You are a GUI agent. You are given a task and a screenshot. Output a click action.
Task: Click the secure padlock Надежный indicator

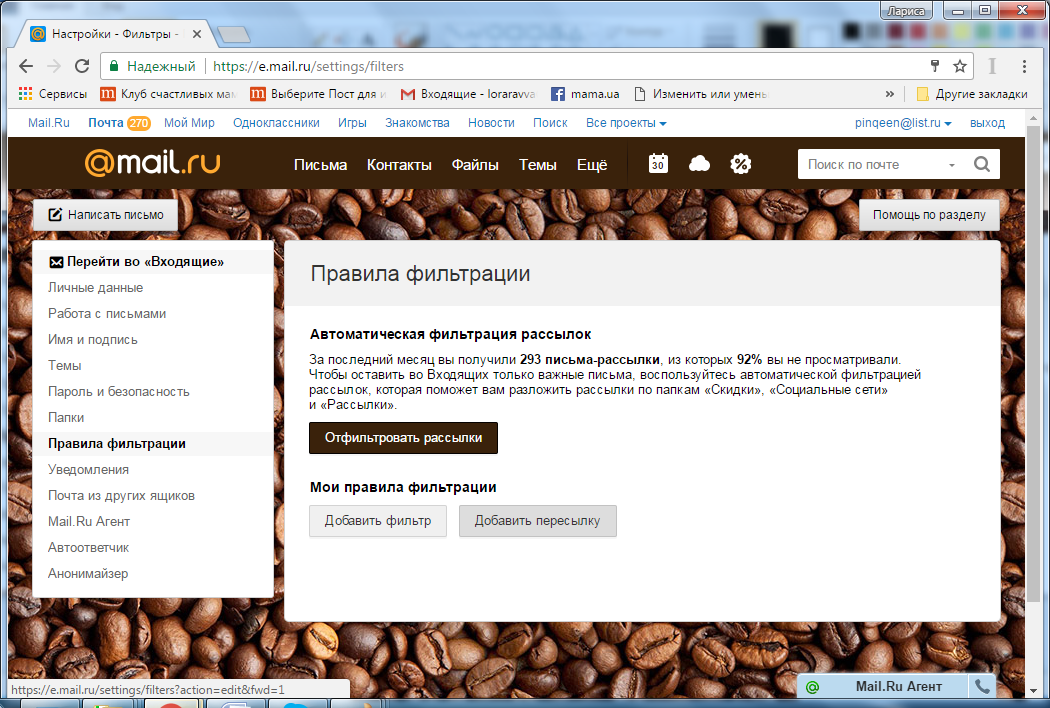(x=152, y=66)
